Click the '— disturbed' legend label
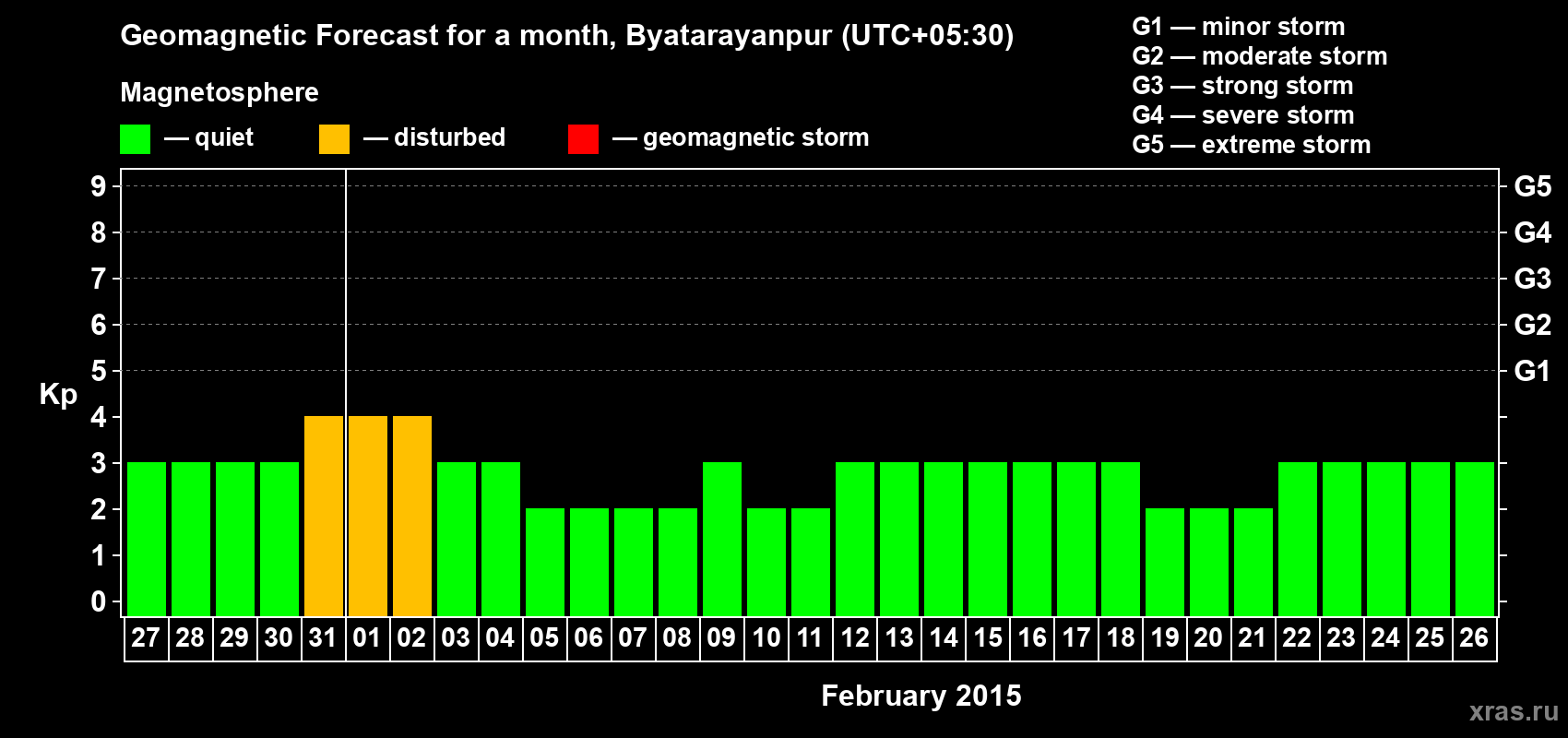Screen dimensions: 1568x738 (434, 137)
